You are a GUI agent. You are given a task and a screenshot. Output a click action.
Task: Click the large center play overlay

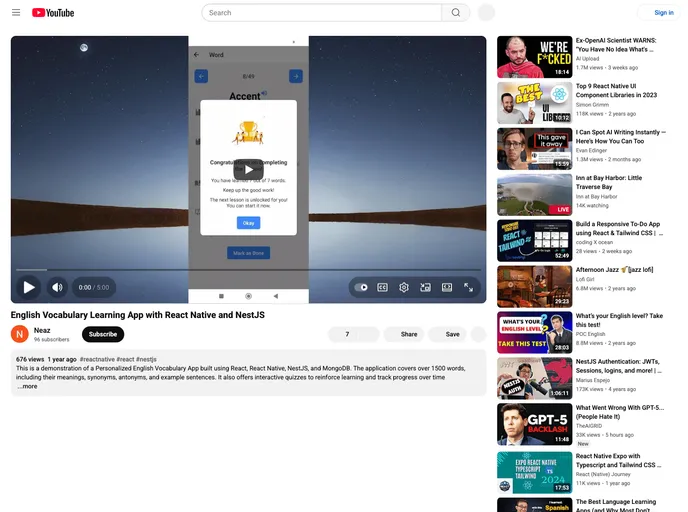248,169
